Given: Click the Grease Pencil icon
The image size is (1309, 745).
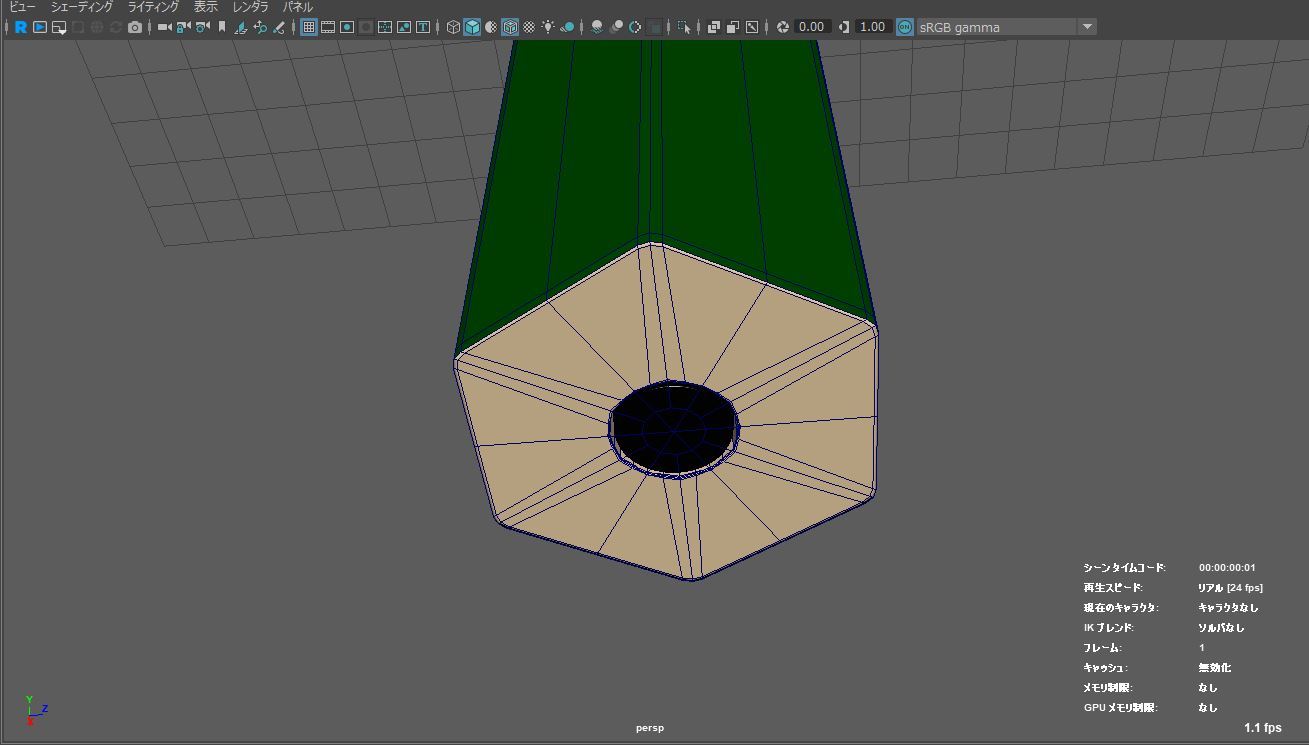Looking at the screenshot, I should pos(279,27).
